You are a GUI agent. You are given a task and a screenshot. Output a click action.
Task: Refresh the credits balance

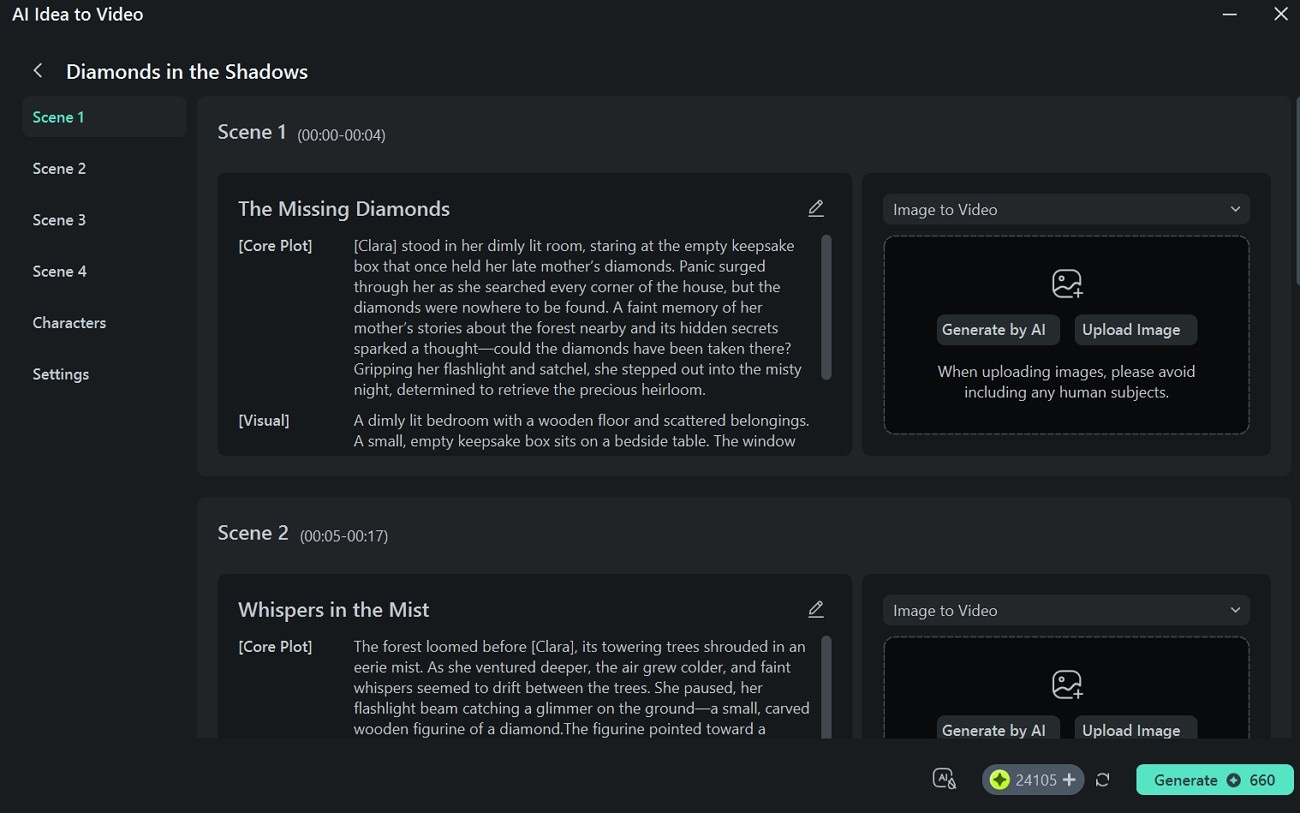coord(1102,780)
